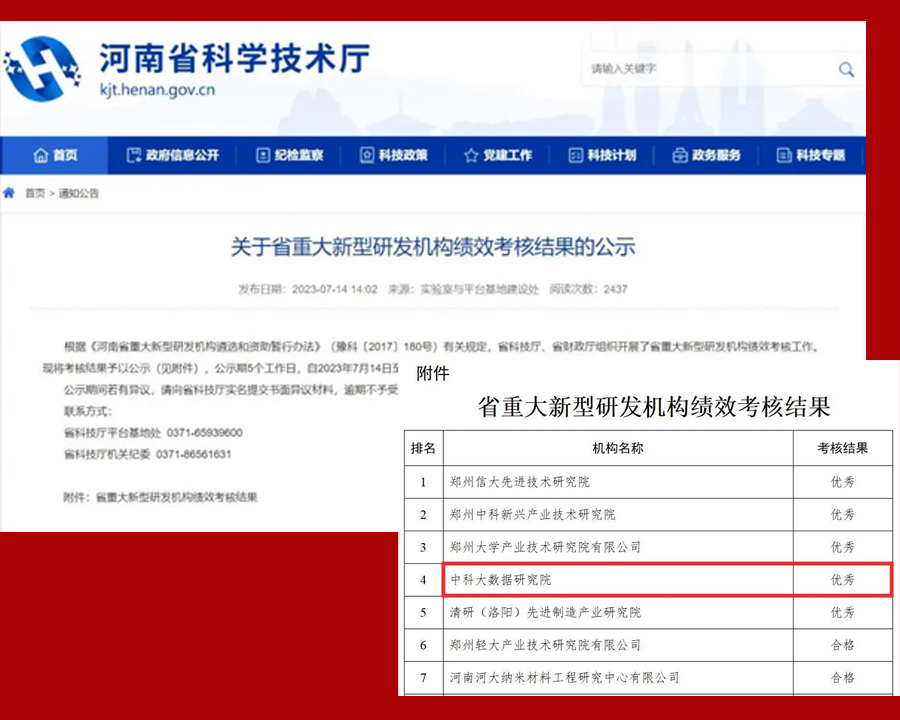Click the 优秀 result for 郑州信大先进技术研究院
The width and height of the screenshot is (900, 720).
click(x=843, y=482)
